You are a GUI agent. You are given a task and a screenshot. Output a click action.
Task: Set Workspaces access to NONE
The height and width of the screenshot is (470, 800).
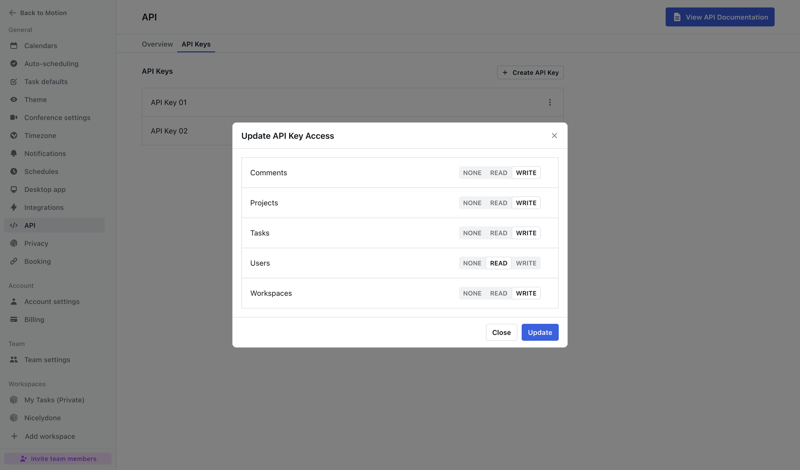(472, 293)
